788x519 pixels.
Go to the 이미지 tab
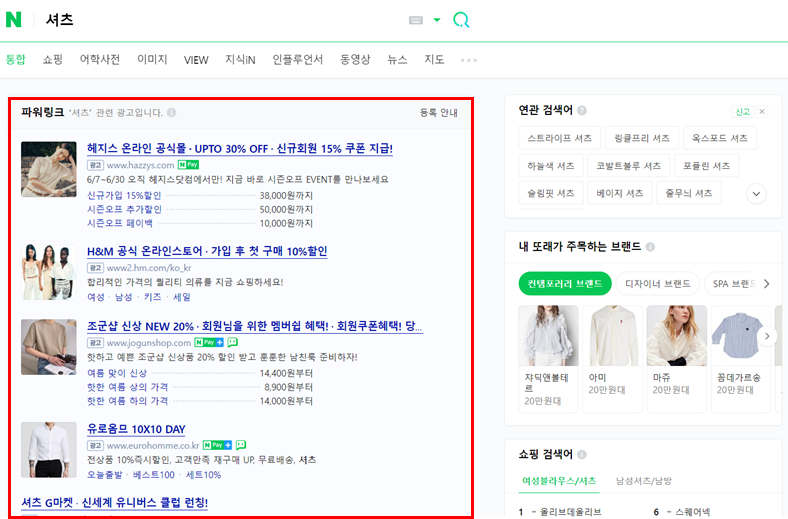pyautogui.click(x=152, y=60)
